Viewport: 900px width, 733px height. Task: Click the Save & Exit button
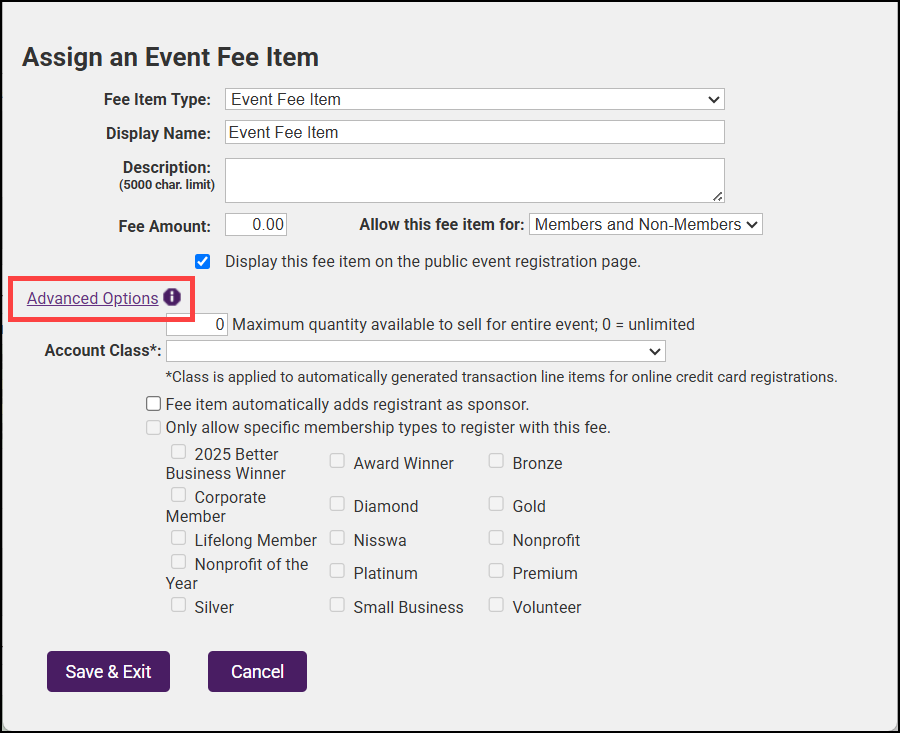pyautogui.click(x=108, y=671)
